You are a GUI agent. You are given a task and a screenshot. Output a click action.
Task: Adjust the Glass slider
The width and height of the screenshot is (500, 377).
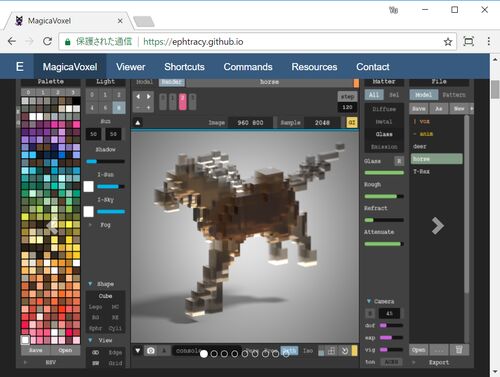[384, 173]
